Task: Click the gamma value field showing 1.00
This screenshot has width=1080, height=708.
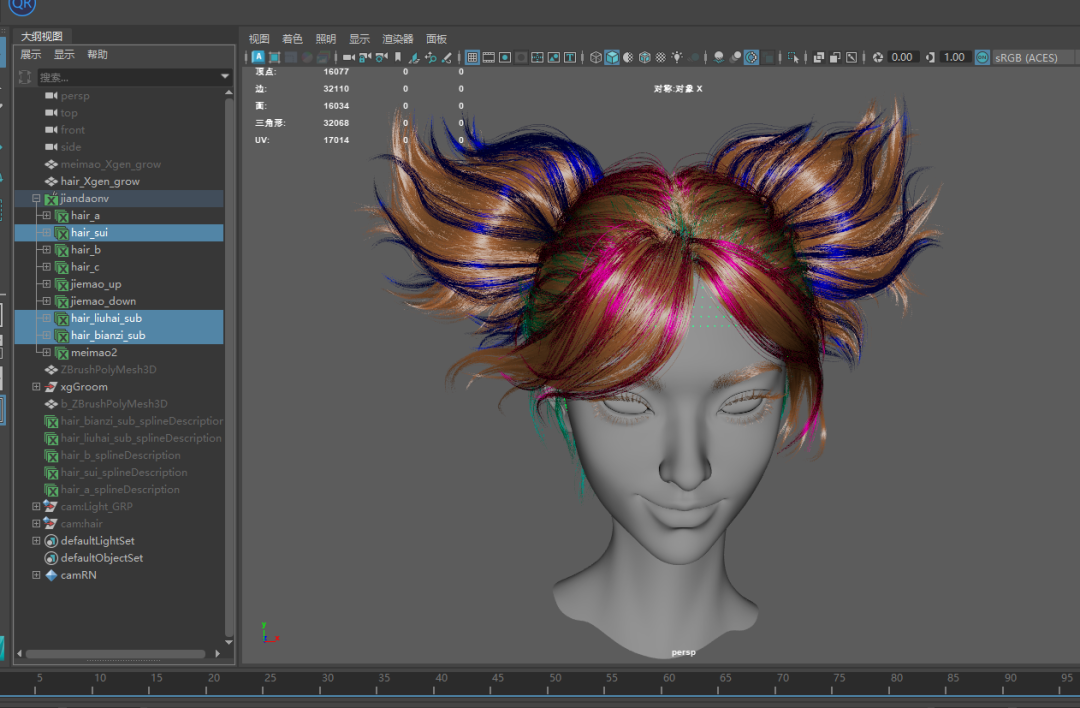Action: point(954,58)
